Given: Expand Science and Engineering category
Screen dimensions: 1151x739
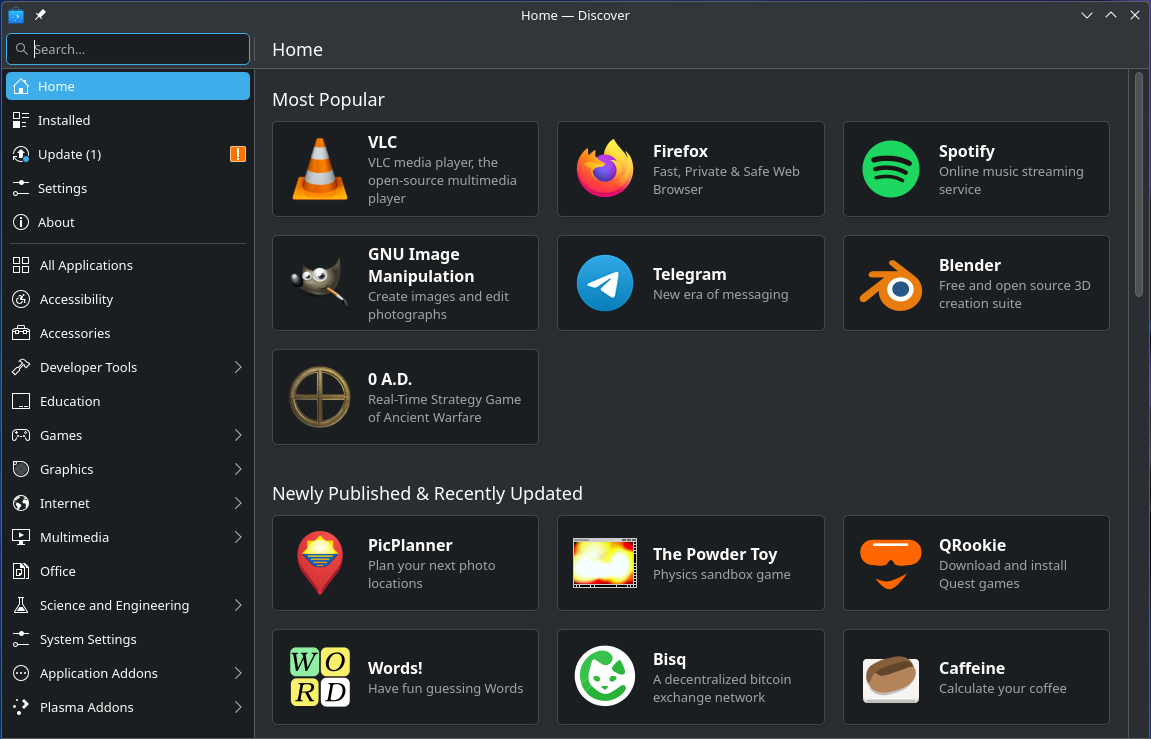Looking at the screenshot, I should 238,605.
